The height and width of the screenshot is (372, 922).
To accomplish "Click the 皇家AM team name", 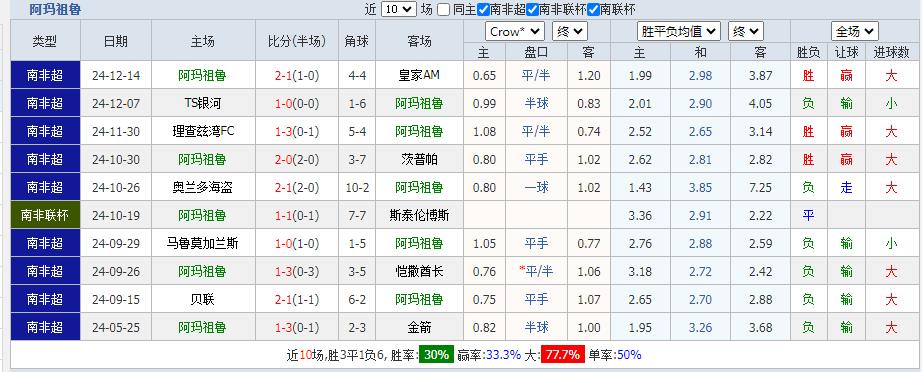I will 419,75.
